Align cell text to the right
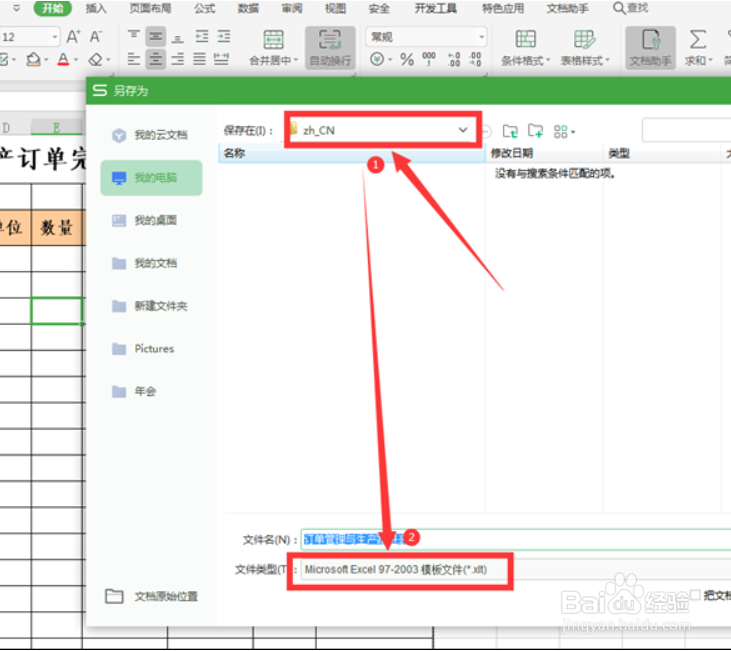The image size is (731, 651). pos(178,59)
